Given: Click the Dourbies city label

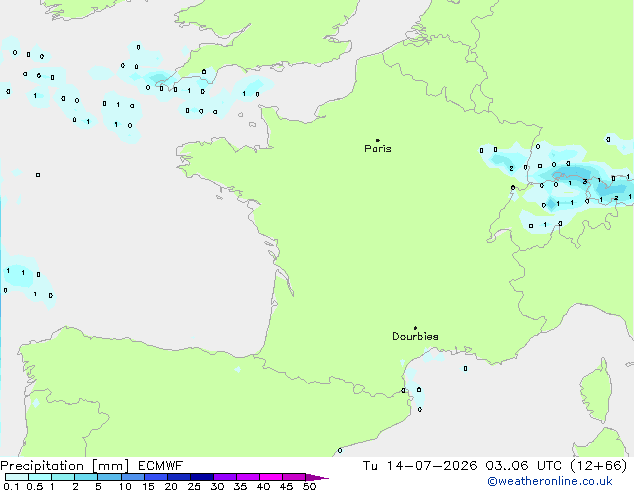Looking at the screenshot, I should (x=415, y=336).
